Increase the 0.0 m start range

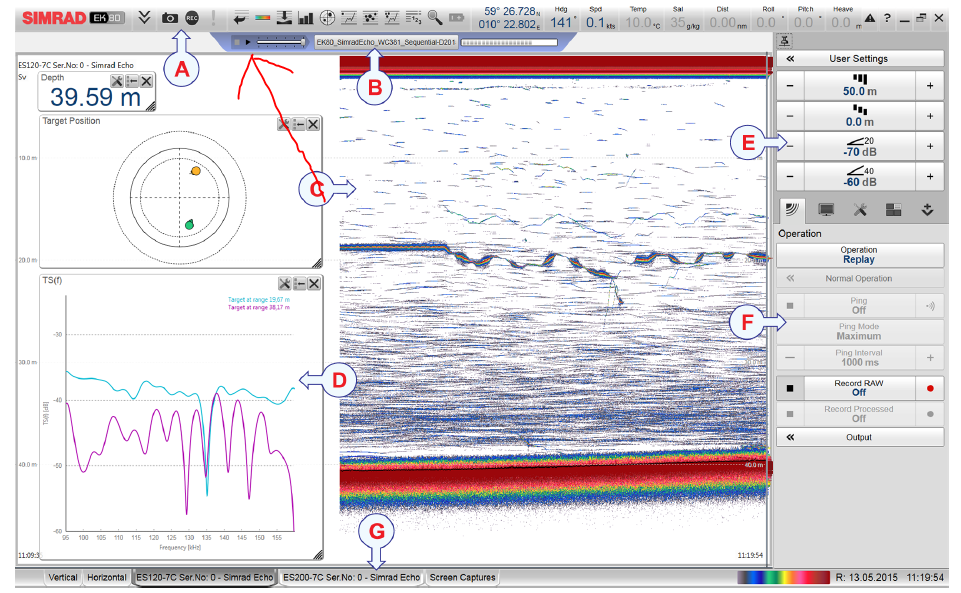pyautogui.click(x=930, y=116)
